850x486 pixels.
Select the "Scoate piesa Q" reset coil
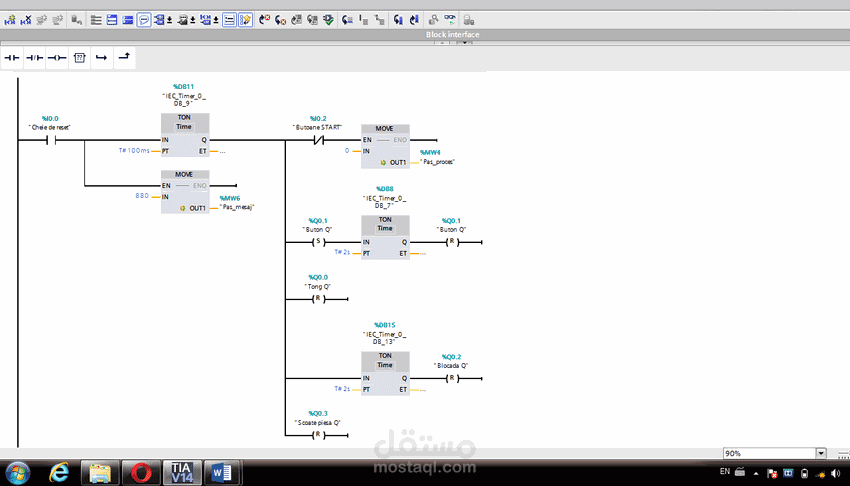click(318, 435)
